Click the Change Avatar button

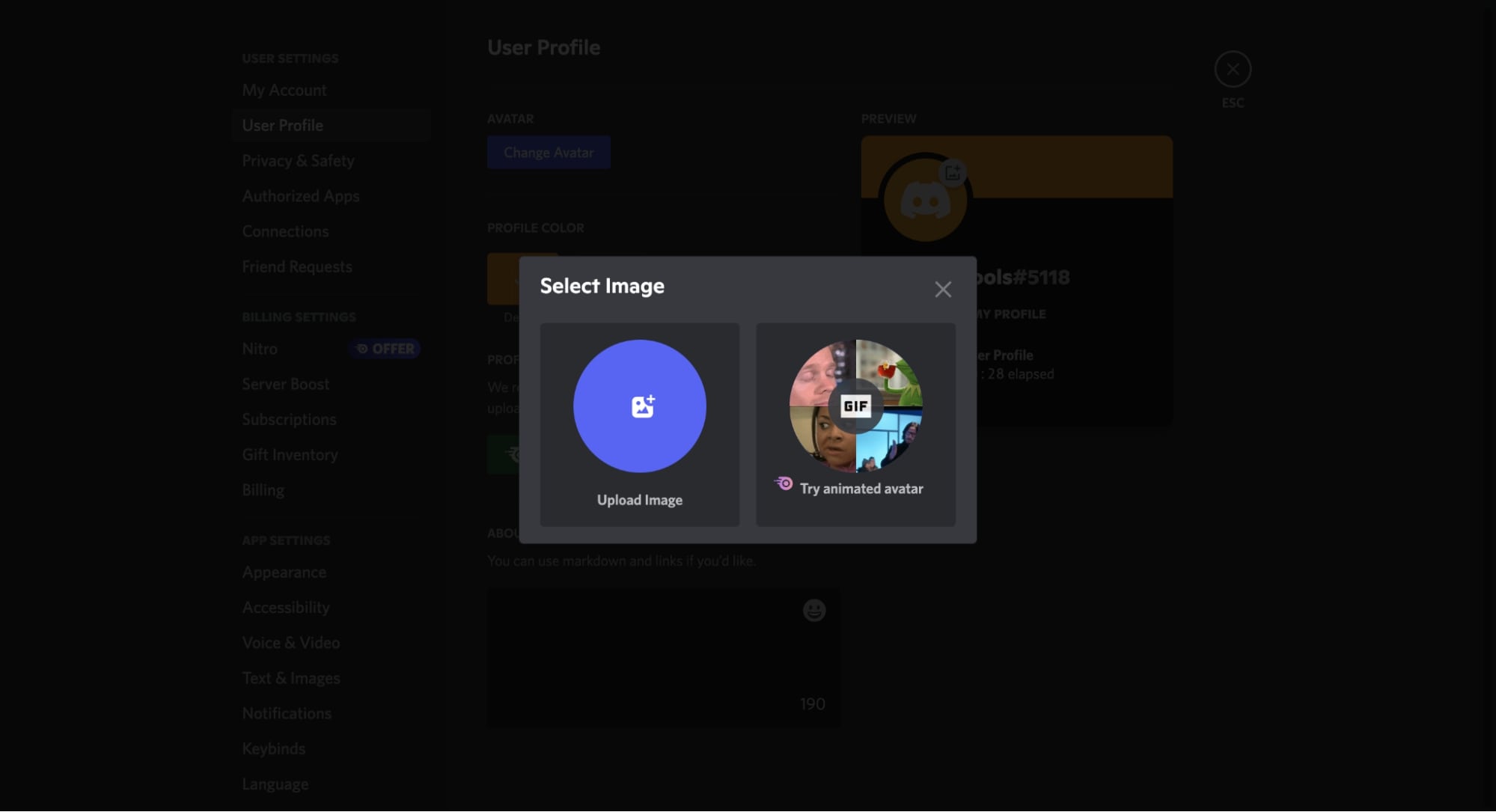click(549, 153)
